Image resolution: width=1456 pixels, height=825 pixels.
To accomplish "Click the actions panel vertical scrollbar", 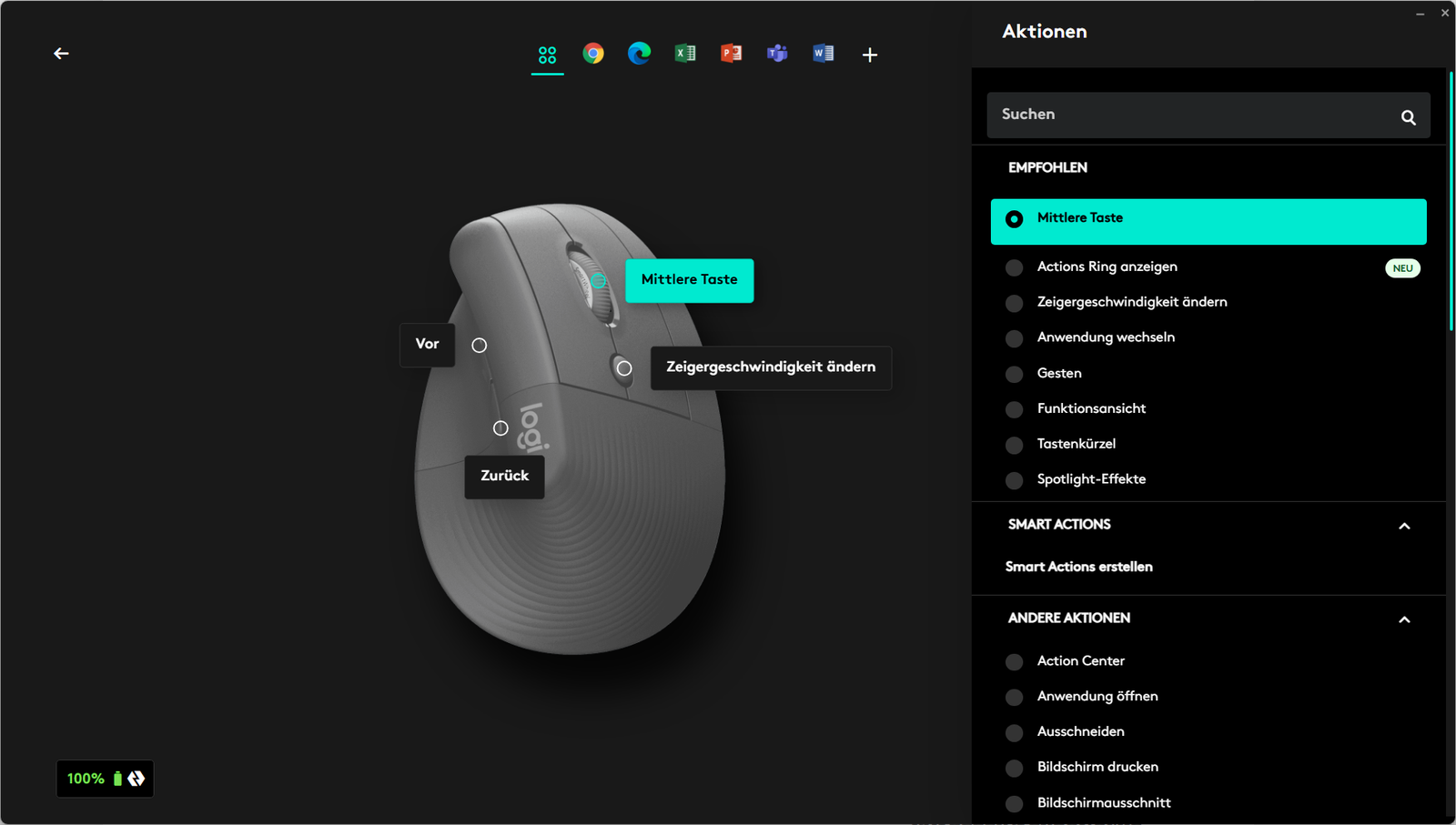I will 1451,200.
